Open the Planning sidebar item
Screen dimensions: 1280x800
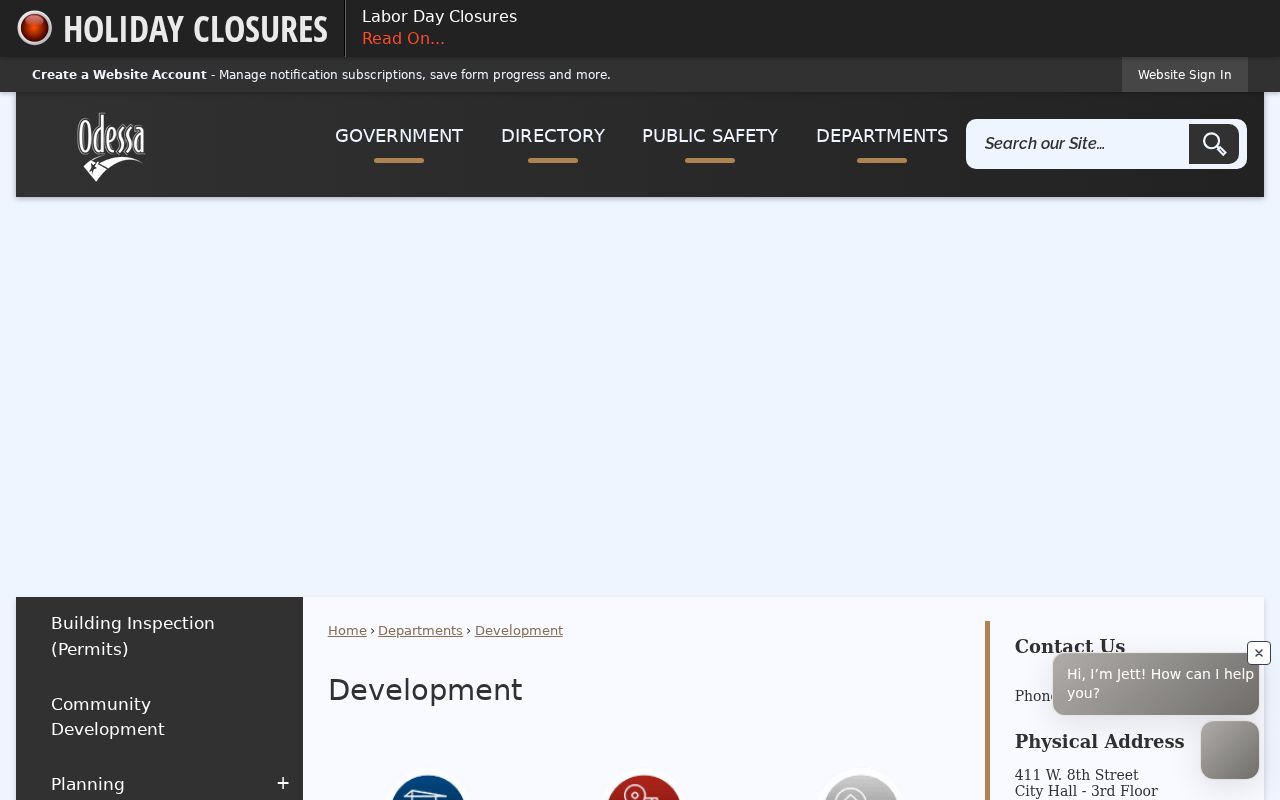click(x=88, y=784)
